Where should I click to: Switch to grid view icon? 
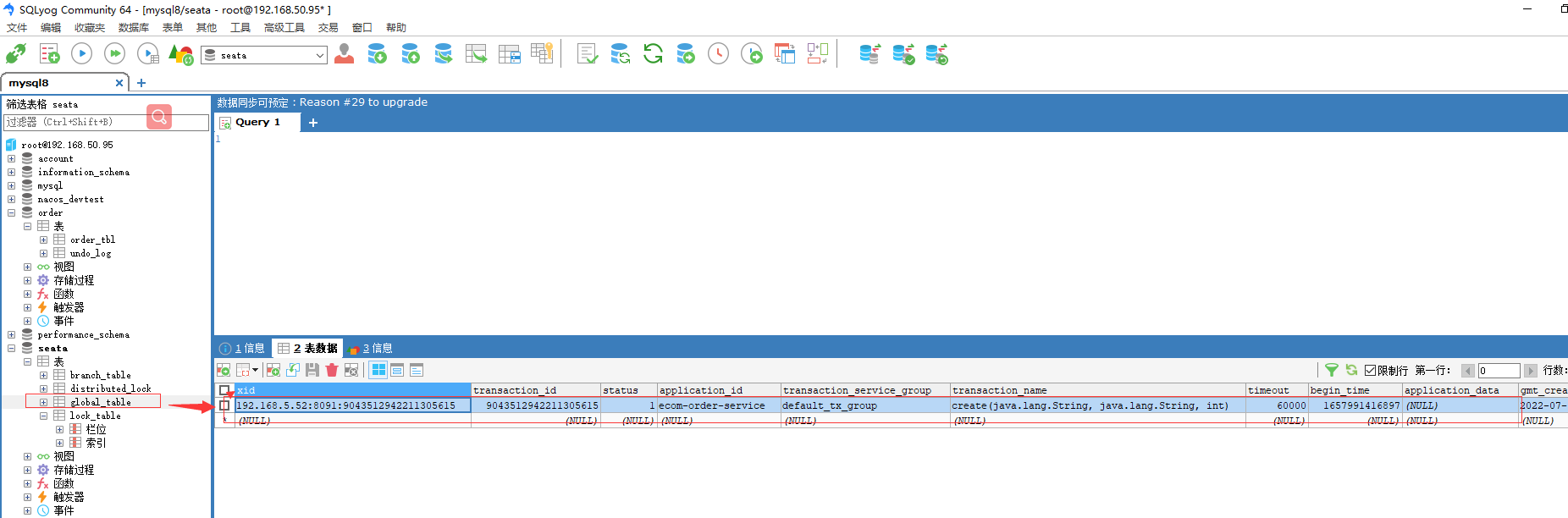click(x=378, y=370)
